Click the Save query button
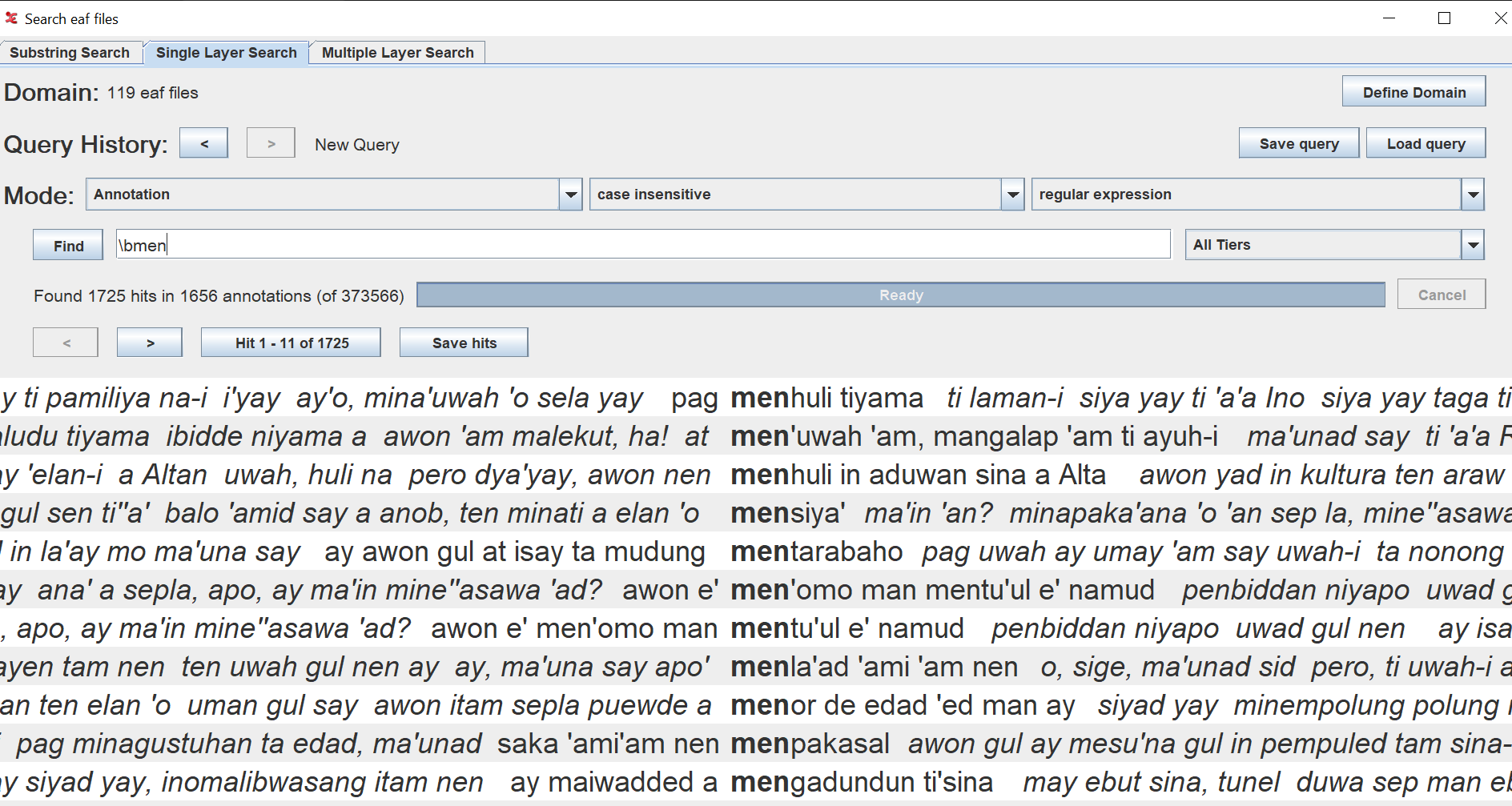 point(1298,143)
